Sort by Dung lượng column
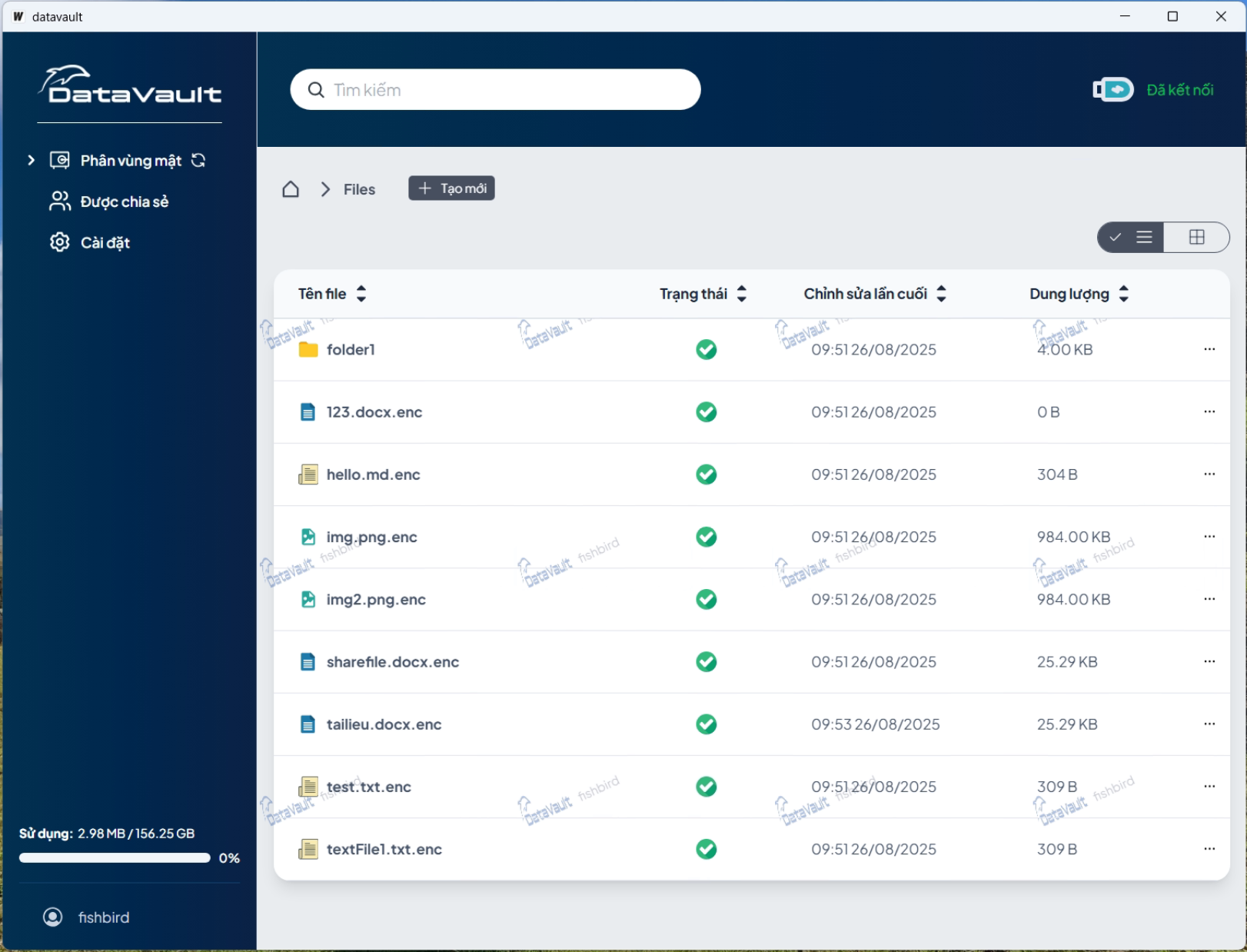The width and height of the screenshot is (1247, 952). (1123, 294)
